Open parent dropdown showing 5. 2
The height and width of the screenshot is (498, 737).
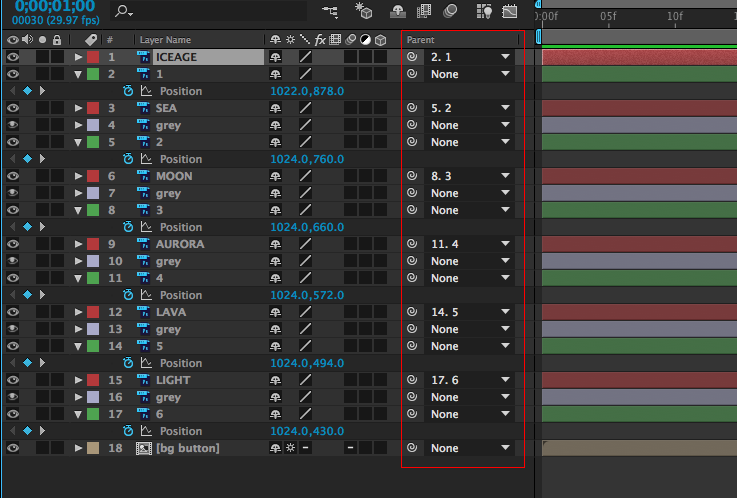[x=470, y=108]
